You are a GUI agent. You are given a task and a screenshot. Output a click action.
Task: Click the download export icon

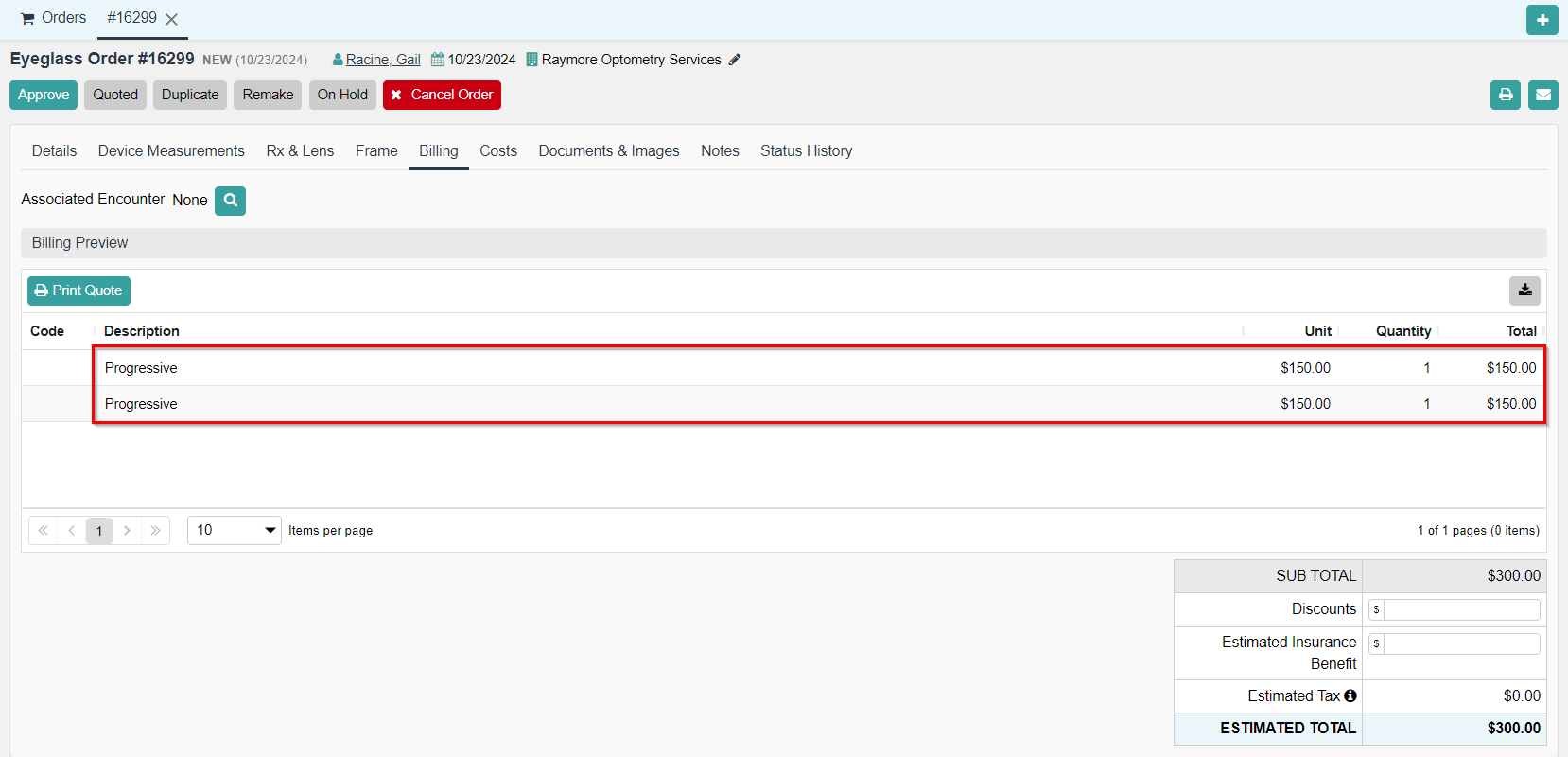tap(1524, 290)
